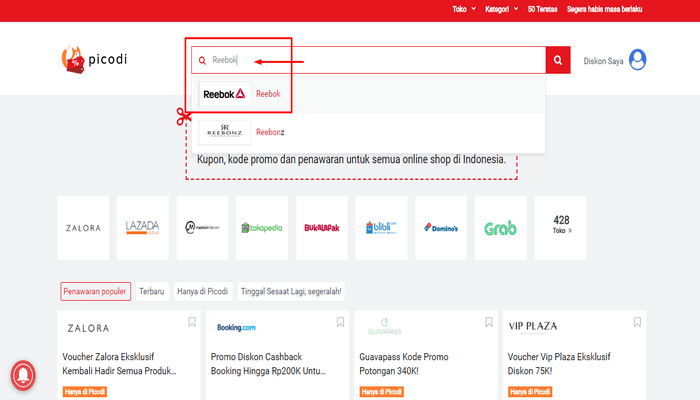This screenshot has height=400, width=700.
Task: Select the Reebok logo suggestion
Action: click(x=225, y=94)
